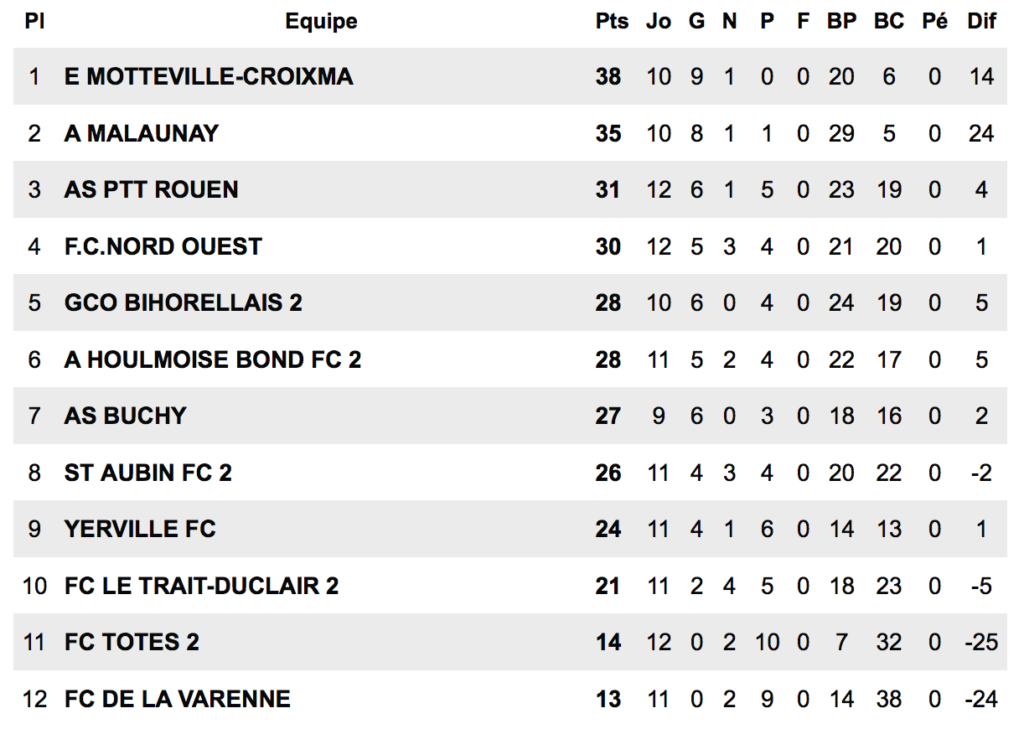Click AS BUCHY team name

[125, 415]
